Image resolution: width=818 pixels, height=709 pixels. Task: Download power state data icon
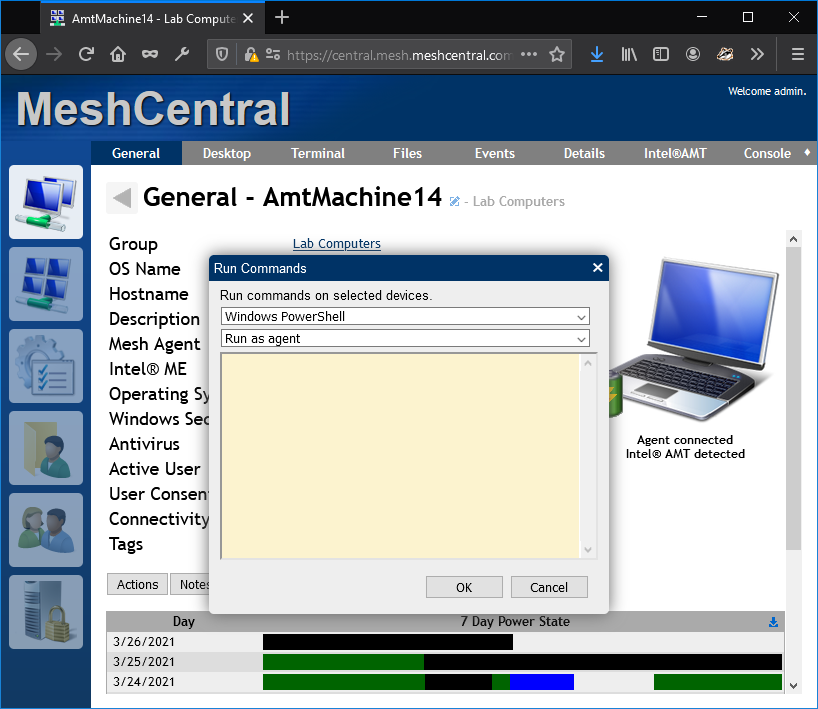(x=773, y=622)
